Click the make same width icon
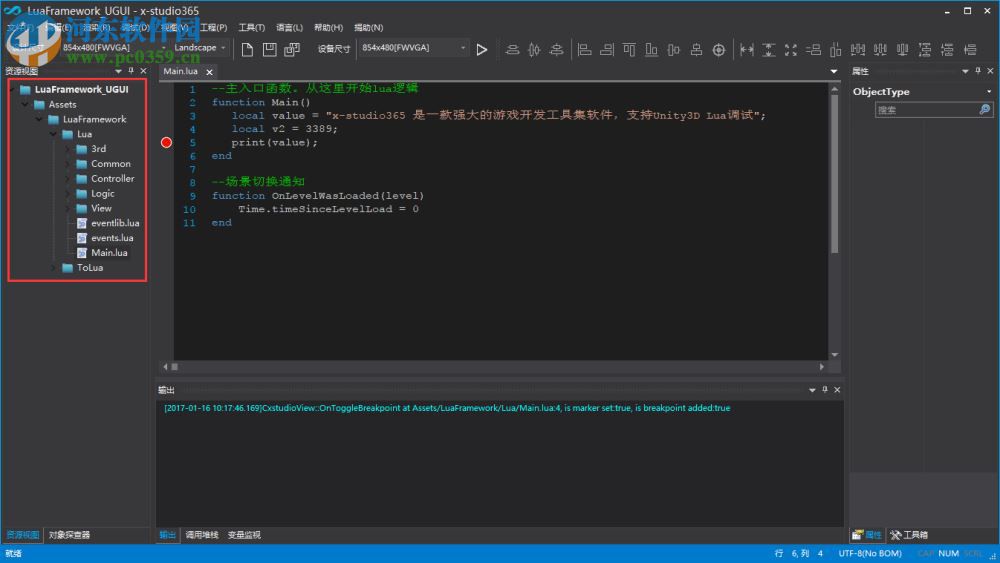Image resolution: width=1000 pixels, height=563 pixels. pyautogui.click(x=747, y=49)
